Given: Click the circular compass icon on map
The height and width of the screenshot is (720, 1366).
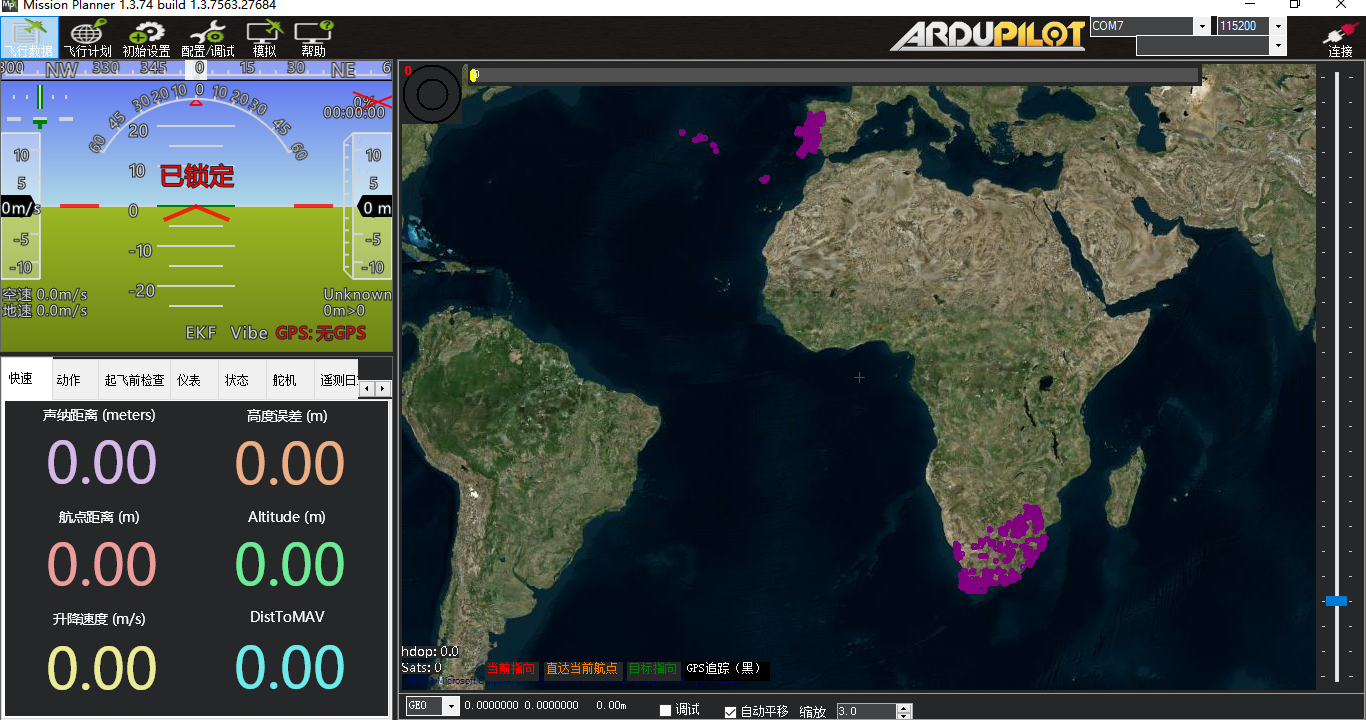Looking at the screenshot, I should (432, 94).
